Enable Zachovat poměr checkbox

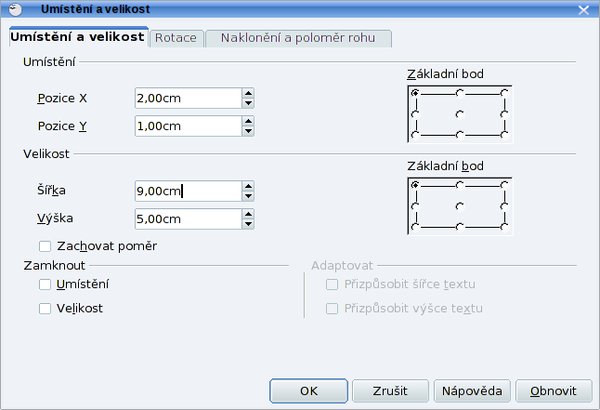click(45, 246)
